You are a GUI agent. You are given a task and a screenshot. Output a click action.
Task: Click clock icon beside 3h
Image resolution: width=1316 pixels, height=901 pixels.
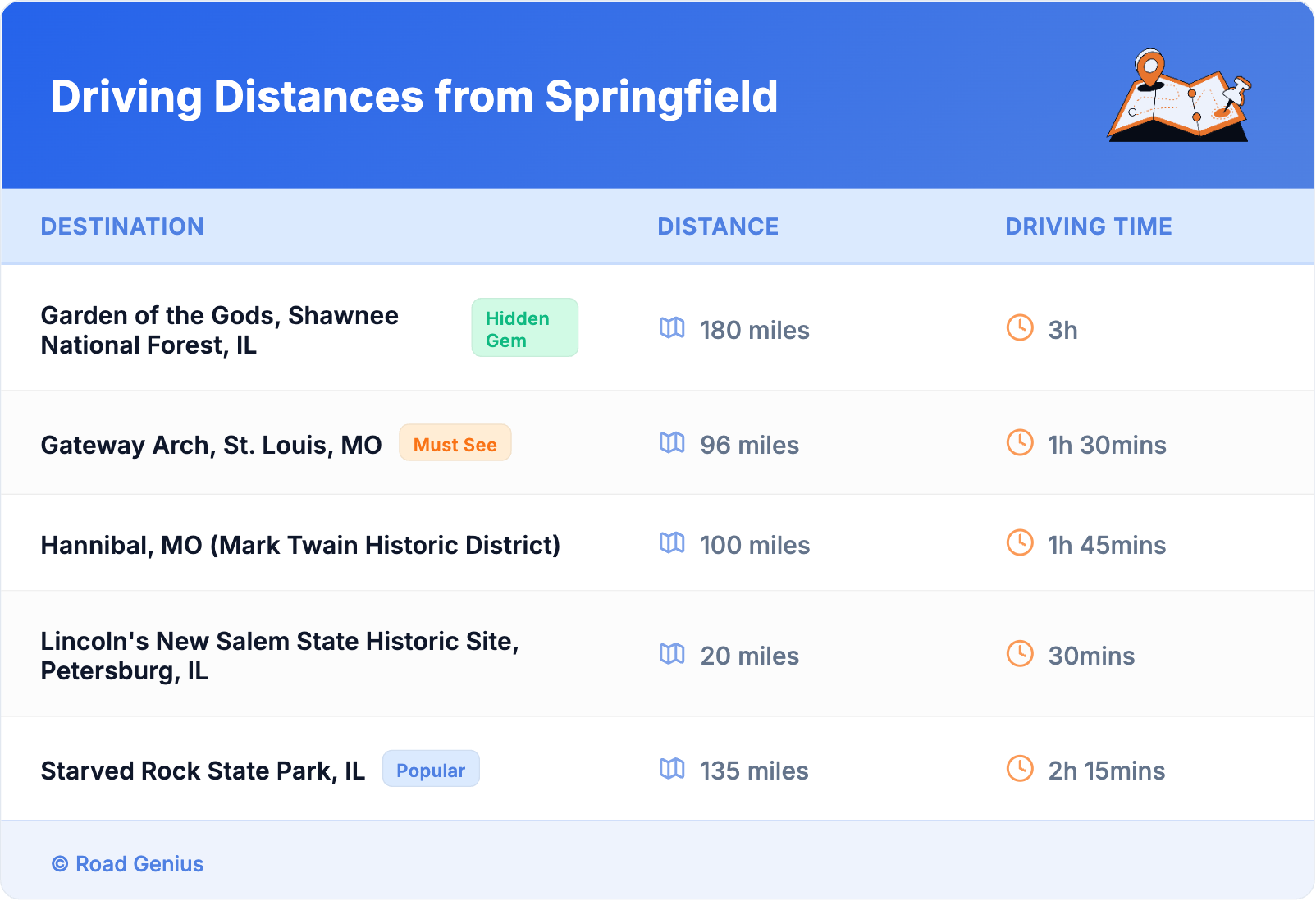[1020, 328]
